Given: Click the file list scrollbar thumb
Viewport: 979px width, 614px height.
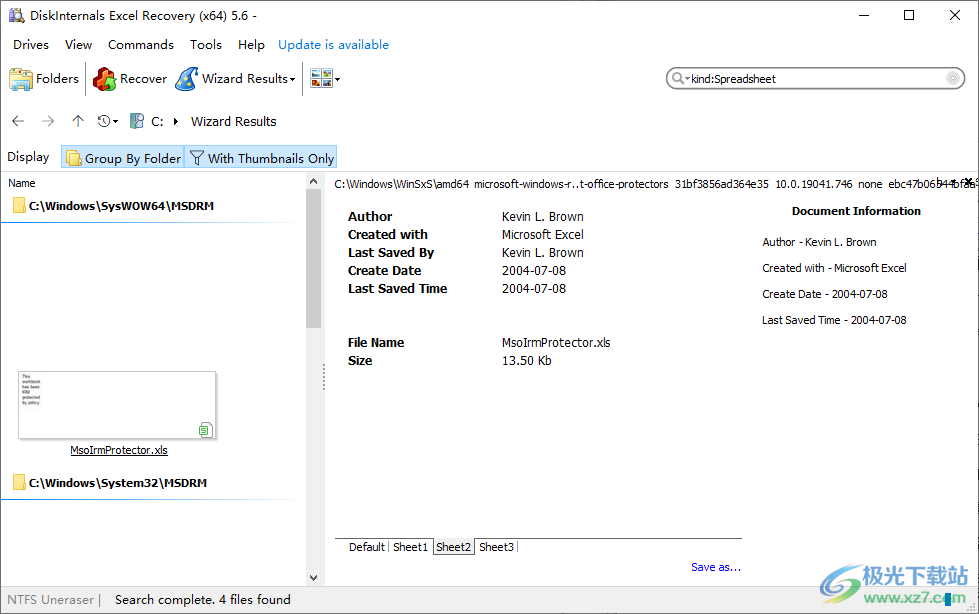Looking at the screenshot, I should (x=313, y=258).
